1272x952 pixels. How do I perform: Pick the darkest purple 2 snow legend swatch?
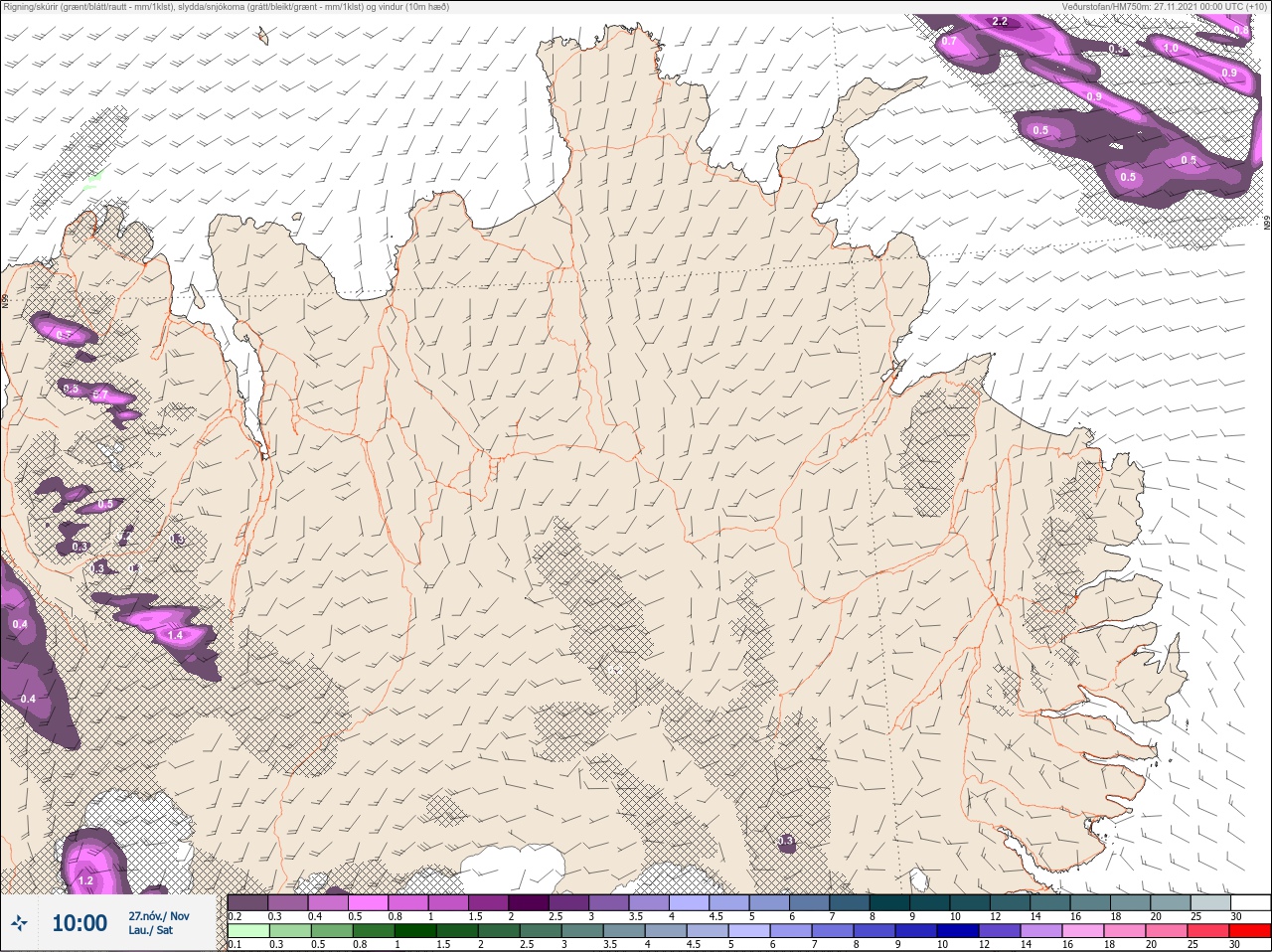pyautogui.click(x=529, y=902)
